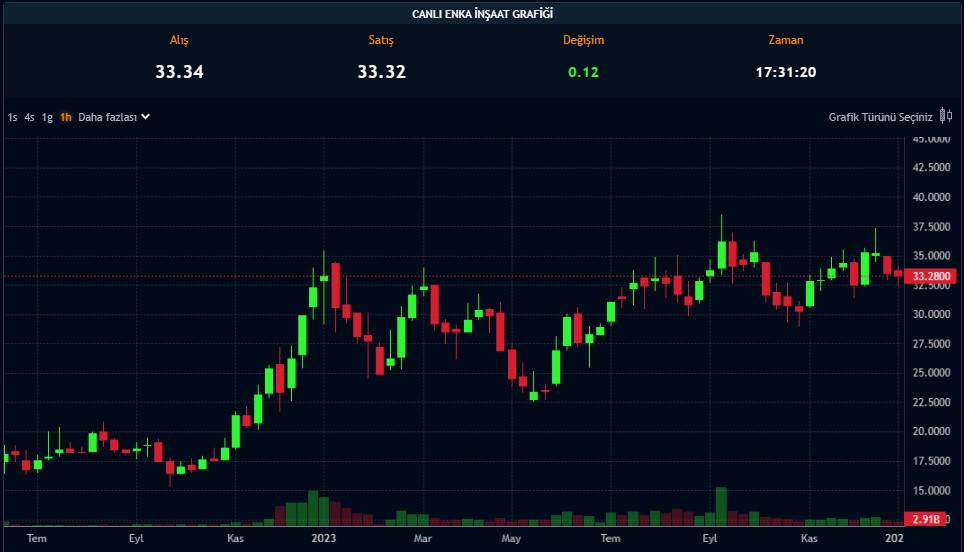Click the CANLI ENKA İNŞAAT GRAFİĞİ title

[482, 14]
